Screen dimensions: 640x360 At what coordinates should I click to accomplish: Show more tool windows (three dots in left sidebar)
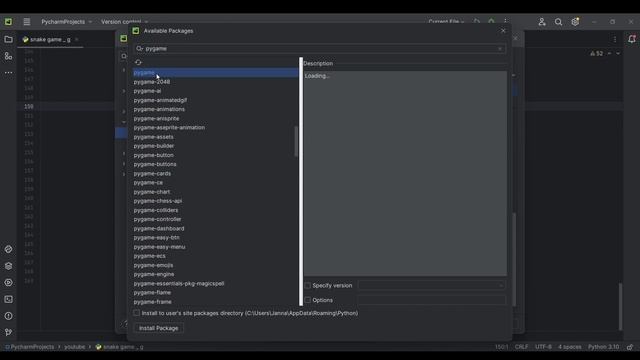pyautogui.click(x=8, y=73)
